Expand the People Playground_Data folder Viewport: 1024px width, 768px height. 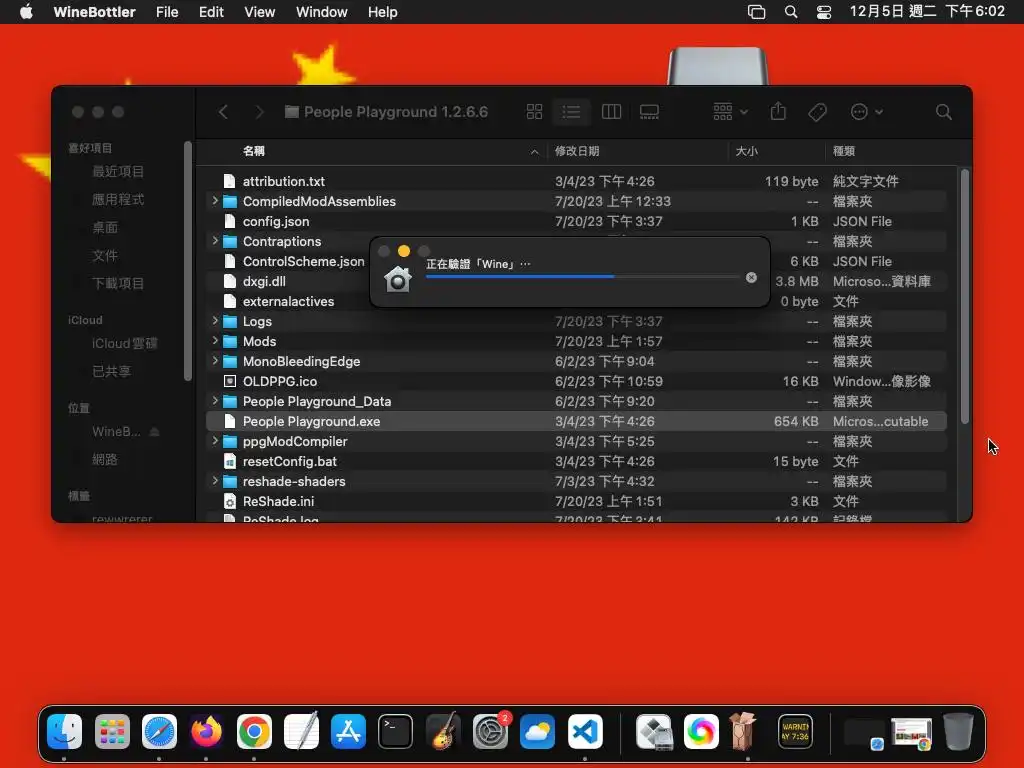click(215, 400)
